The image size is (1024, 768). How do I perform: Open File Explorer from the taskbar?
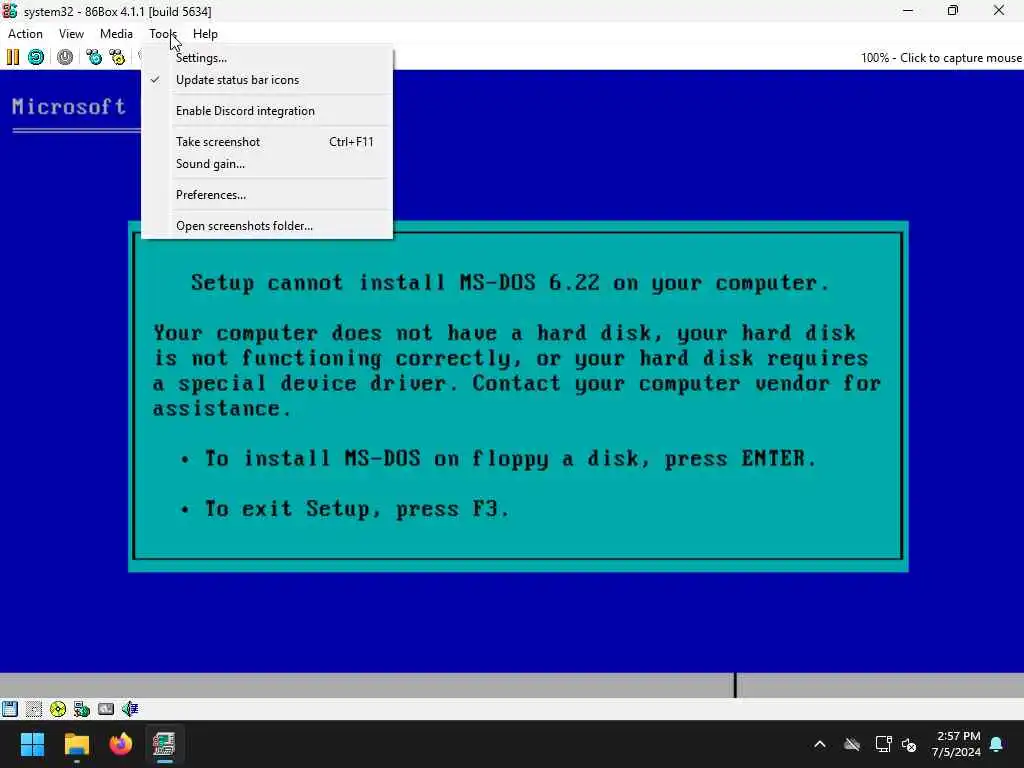tap(76, 744)
